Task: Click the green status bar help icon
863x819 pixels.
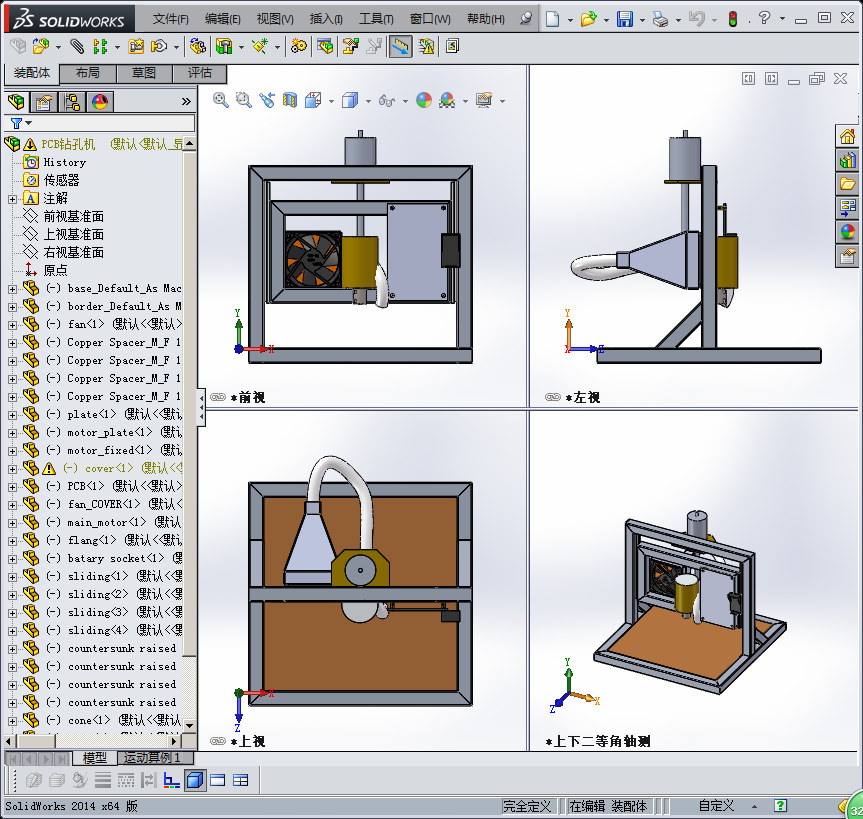Action: [x=780, y=806]
